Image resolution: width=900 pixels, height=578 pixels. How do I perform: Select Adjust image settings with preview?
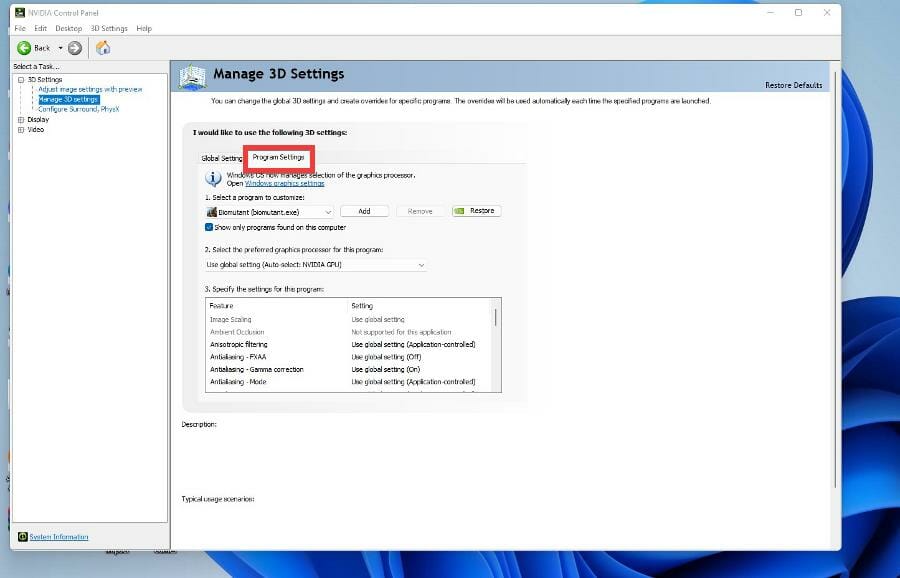[x=90, y=90]
